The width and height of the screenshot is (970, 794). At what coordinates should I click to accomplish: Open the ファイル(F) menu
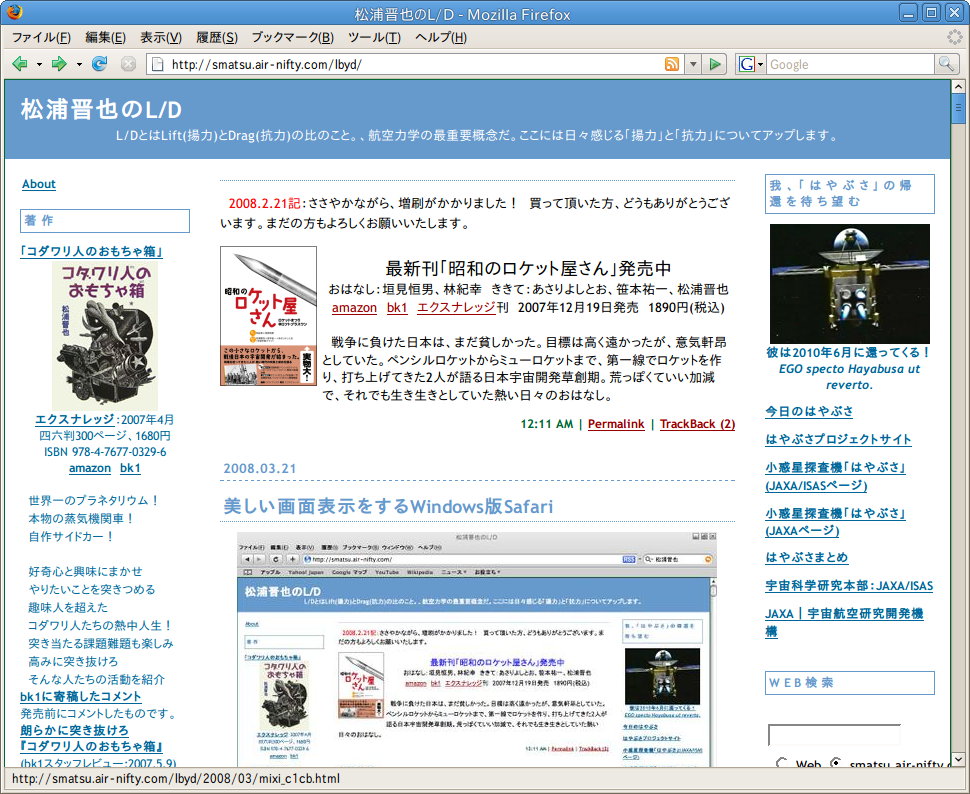point(41,37)
